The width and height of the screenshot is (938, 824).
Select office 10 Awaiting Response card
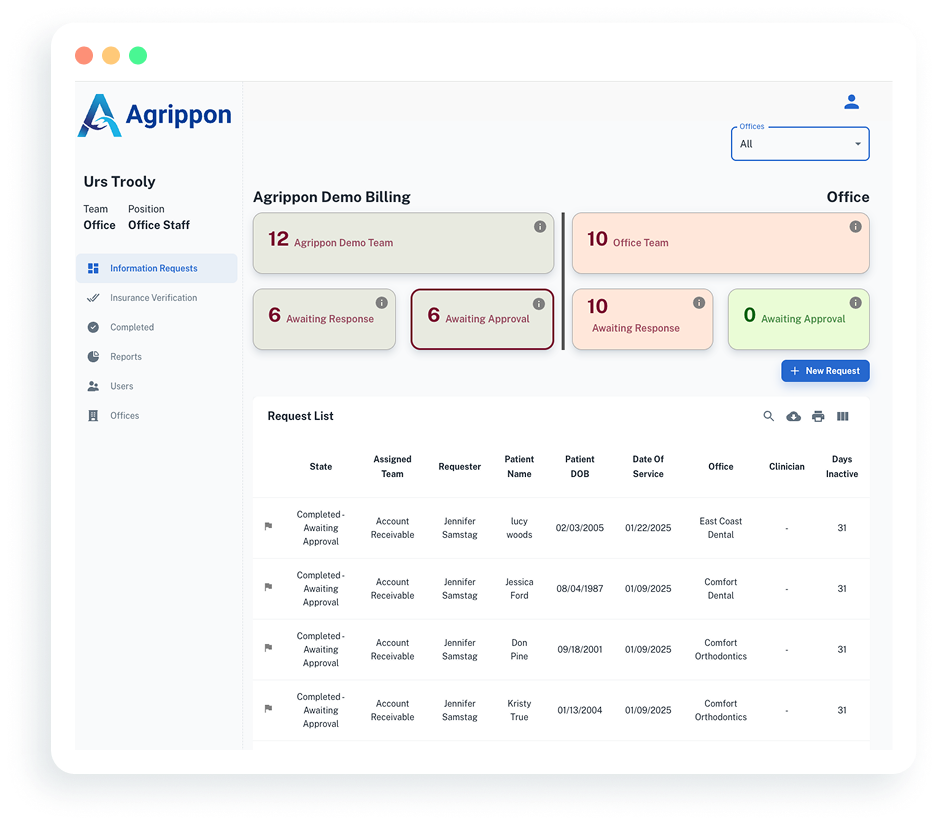point(642,319)
